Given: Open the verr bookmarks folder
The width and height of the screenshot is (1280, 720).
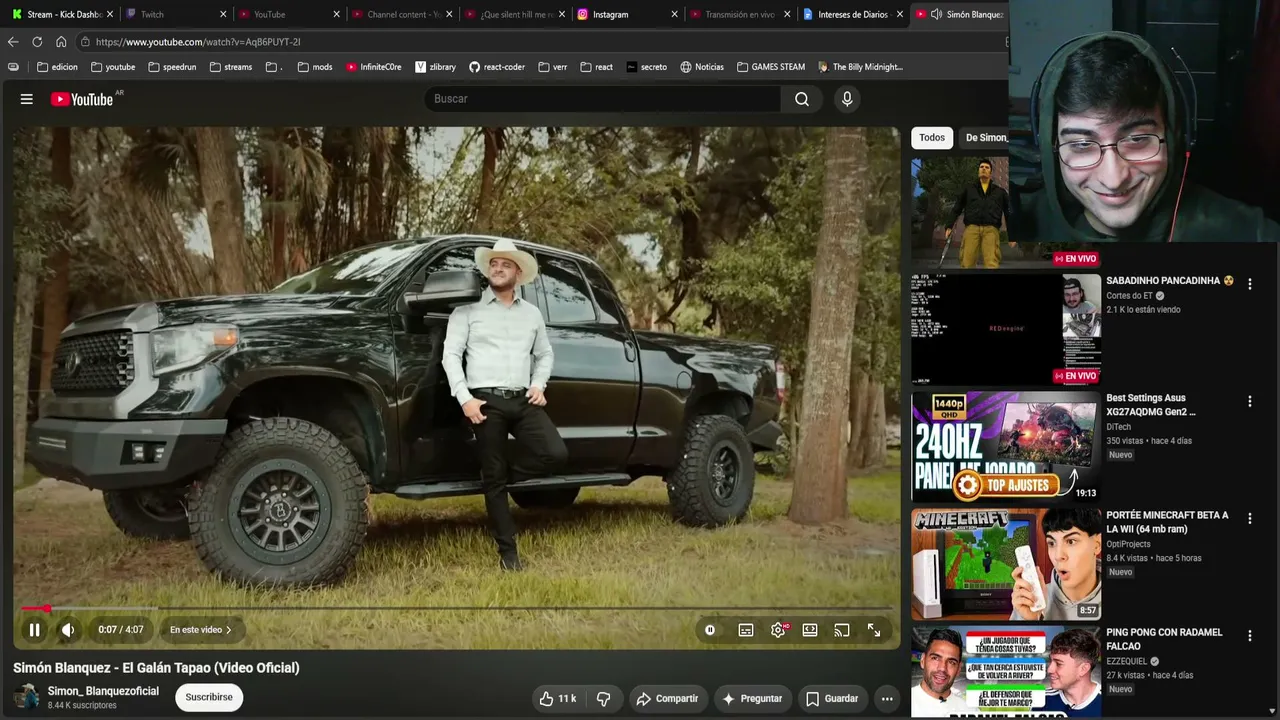Looking at the screenshot, I should (x=553, y=67).
